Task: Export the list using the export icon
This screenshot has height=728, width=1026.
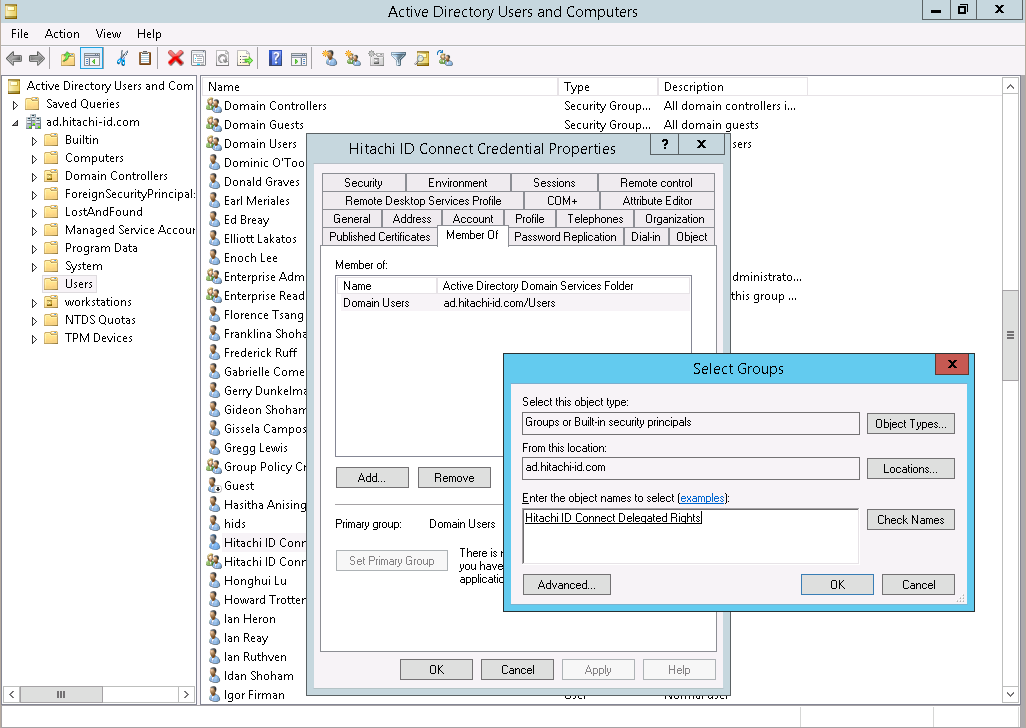Action: 247,58
